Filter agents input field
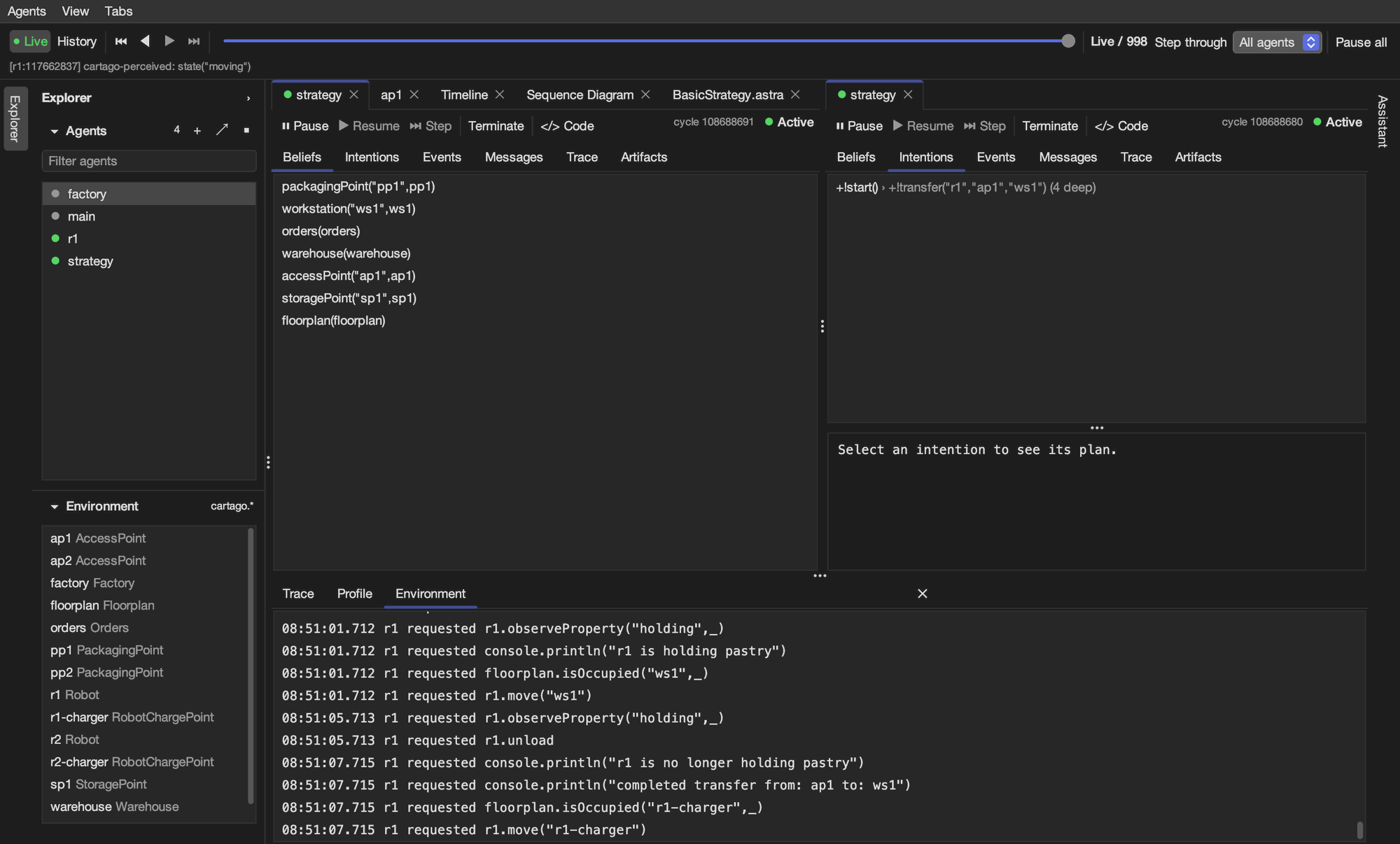The width and height of the screenshot is (1400, 844). click(149, 161)
